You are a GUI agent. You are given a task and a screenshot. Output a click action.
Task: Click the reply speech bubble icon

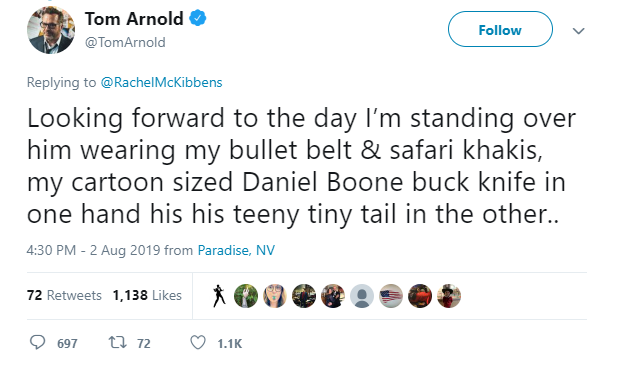[38, 342]
